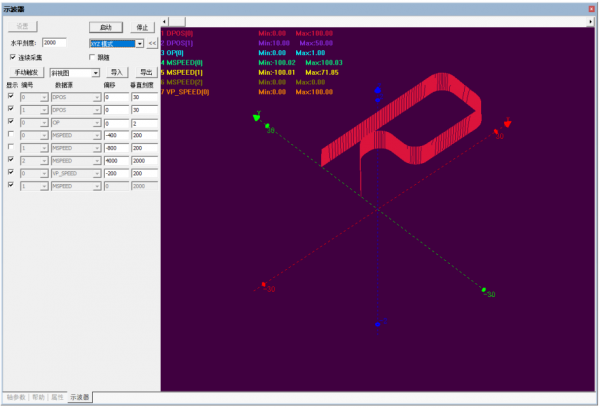600x408 pixels.
Task: Open the 斜视图 view dropdown
Action: (x=95, y=73)
